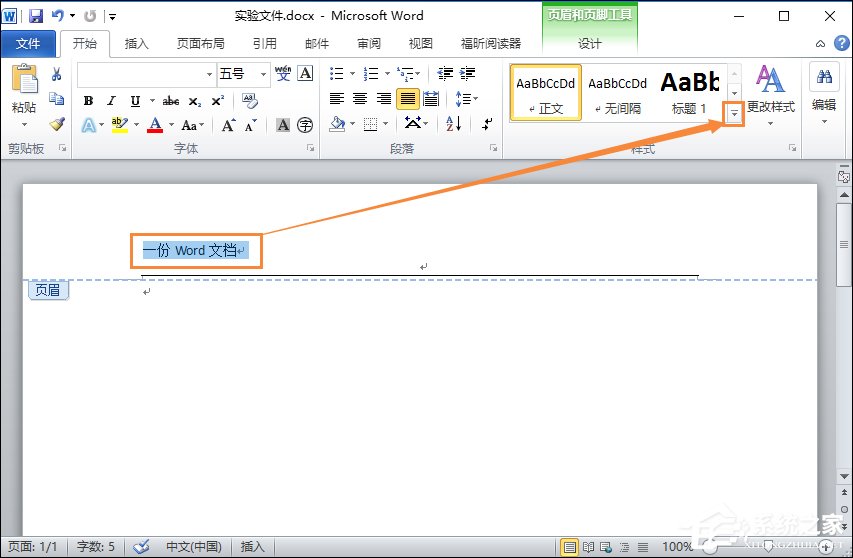Switch to the 插入 ribbon tab

click(136, 44)
